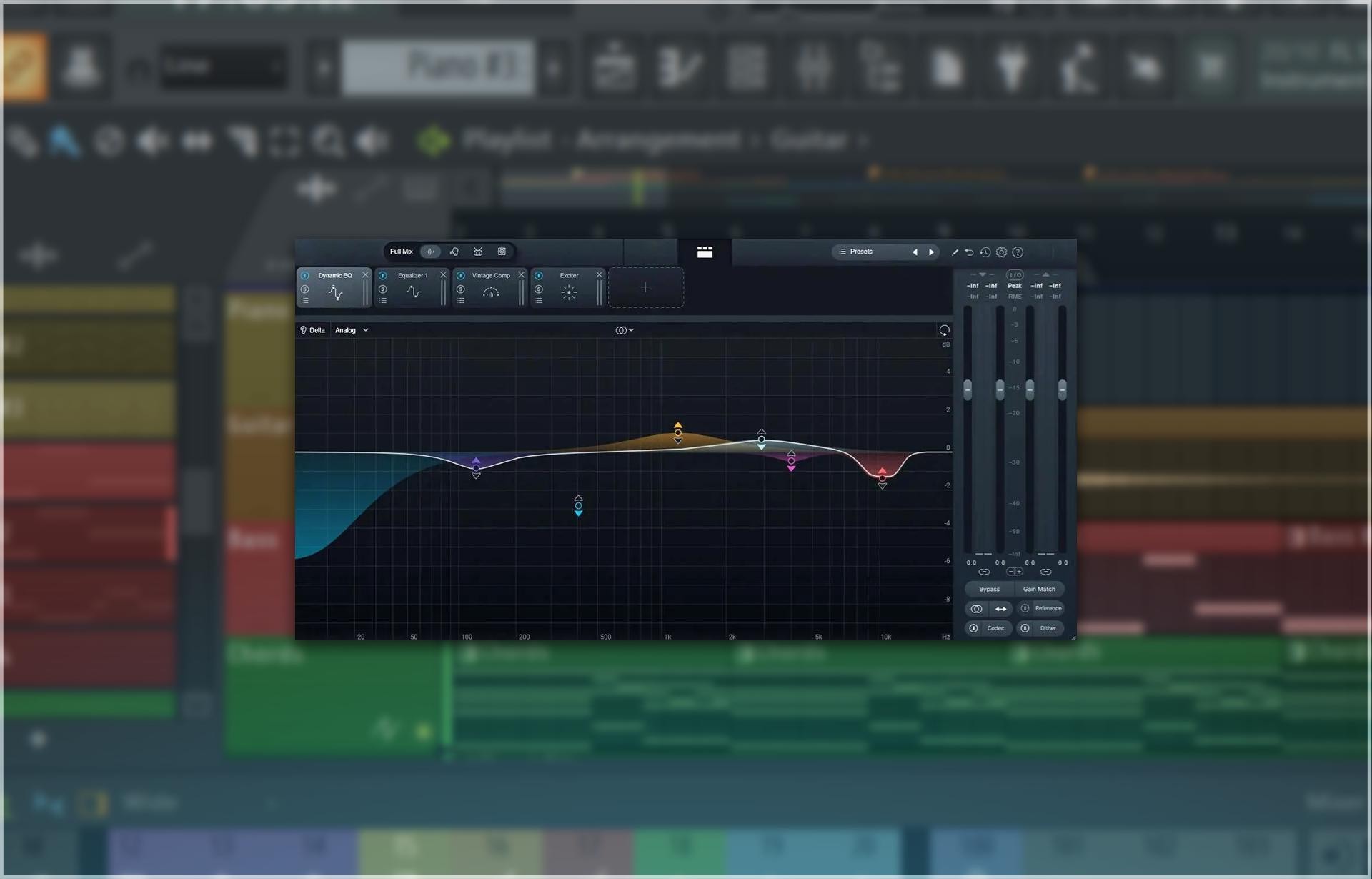This screenshot has height=879, width=1372.
Task: Open the Exciter module presets list
Action: pos(539,301)
